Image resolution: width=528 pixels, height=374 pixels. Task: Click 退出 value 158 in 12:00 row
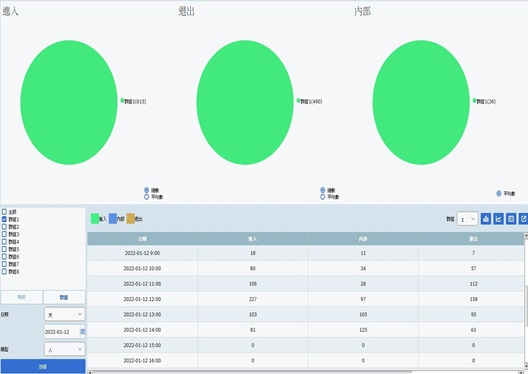click(473, 299)
